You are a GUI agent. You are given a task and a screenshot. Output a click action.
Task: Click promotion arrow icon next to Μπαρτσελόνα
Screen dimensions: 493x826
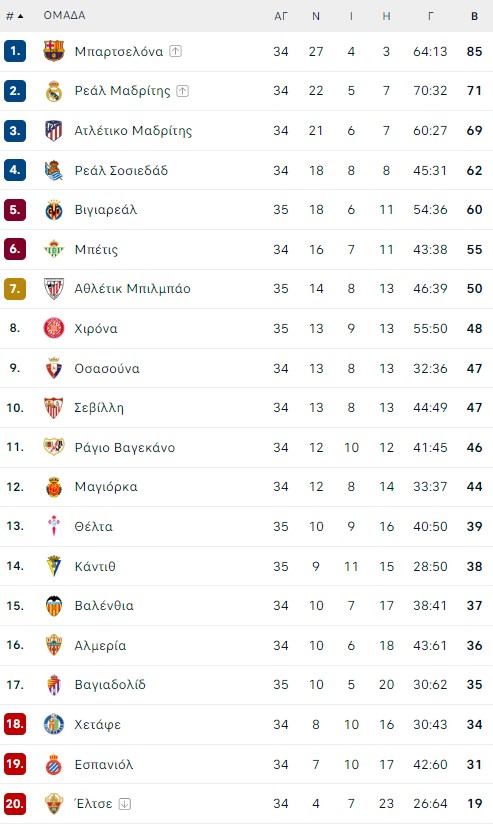175,51
